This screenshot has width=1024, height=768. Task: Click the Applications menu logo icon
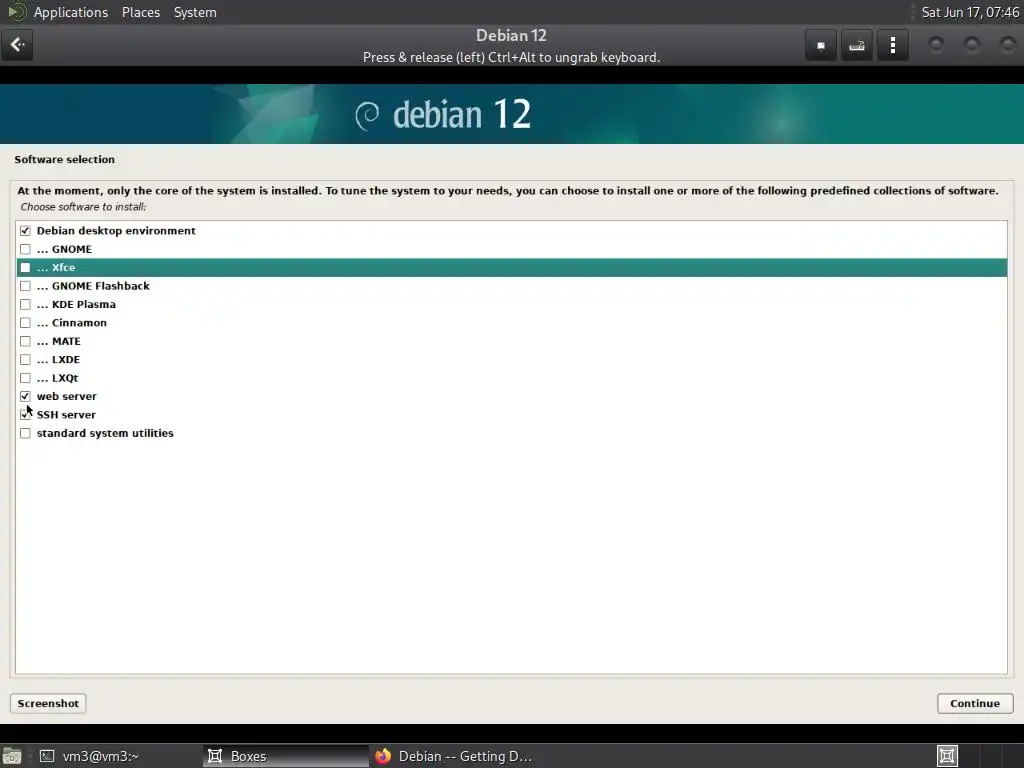(x=16, y=12)
